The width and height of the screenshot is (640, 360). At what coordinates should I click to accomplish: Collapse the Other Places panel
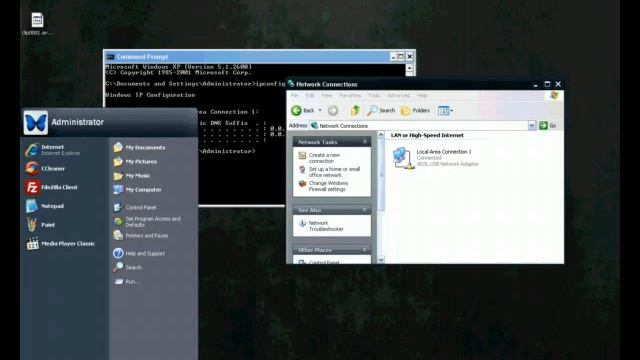[365, 249]
